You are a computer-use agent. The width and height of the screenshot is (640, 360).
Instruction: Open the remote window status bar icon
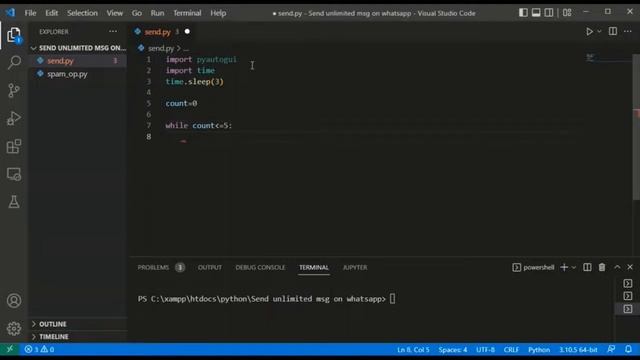pos(10,349)
